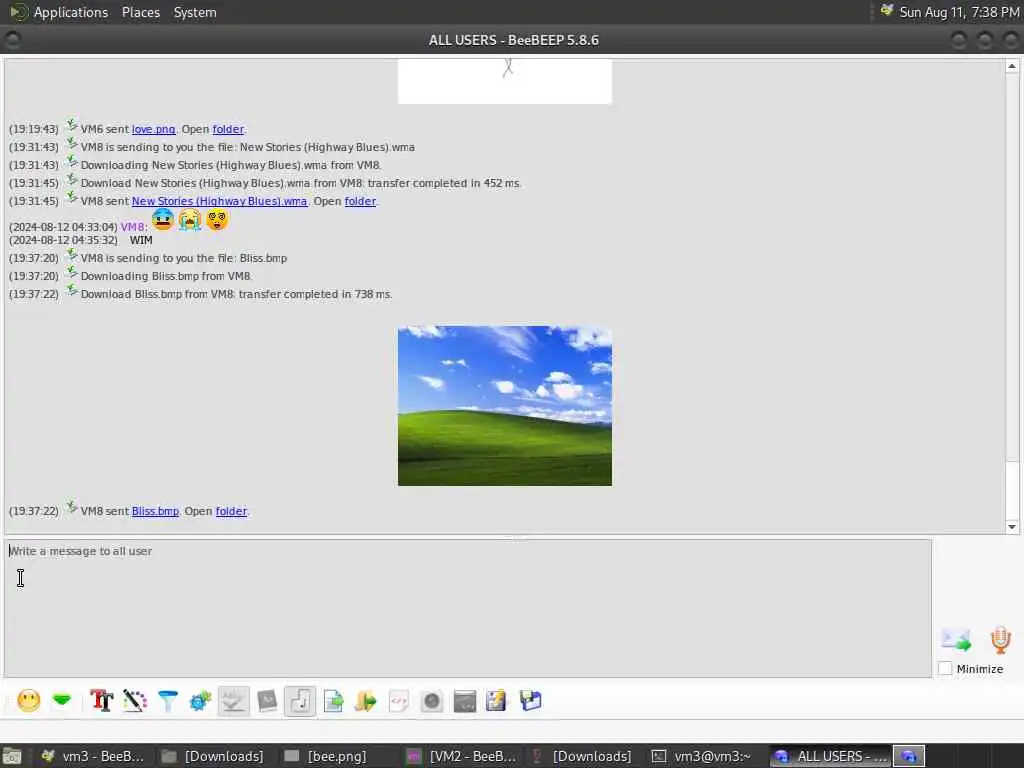Toggle the spell checking toolbar button

(x=233, y=701)
